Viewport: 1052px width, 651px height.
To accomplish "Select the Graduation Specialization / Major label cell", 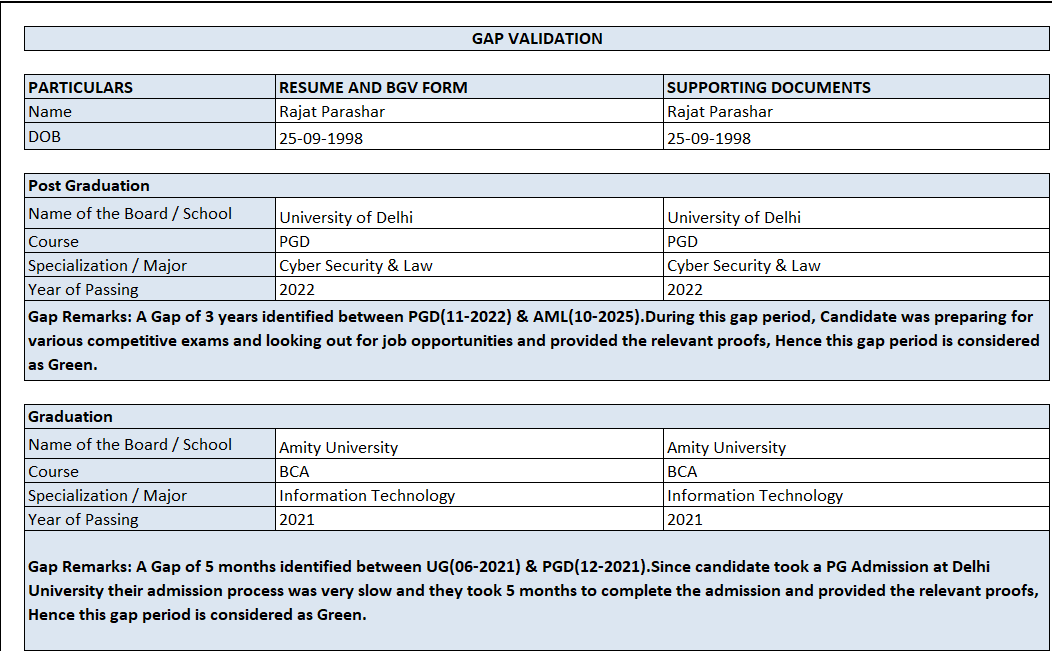I will (150, 495).
